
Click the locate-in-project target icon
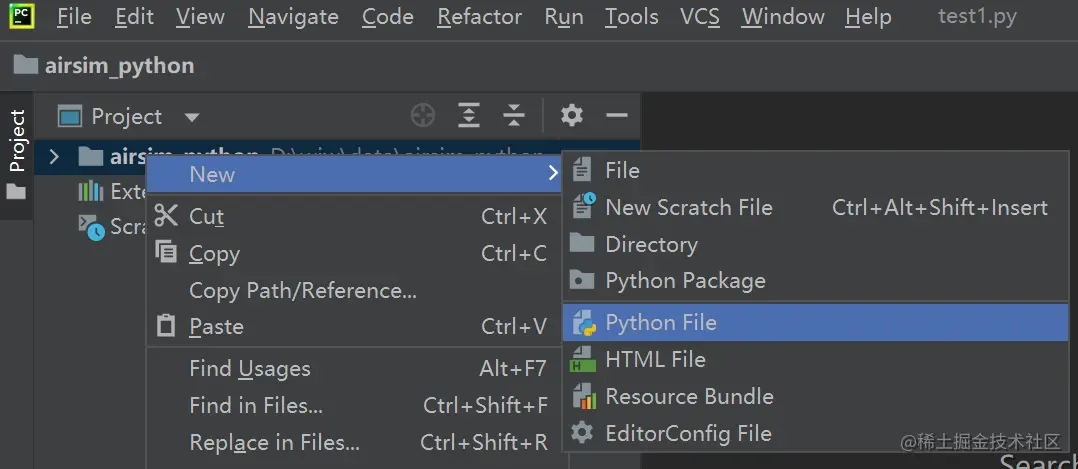[423, 116]
